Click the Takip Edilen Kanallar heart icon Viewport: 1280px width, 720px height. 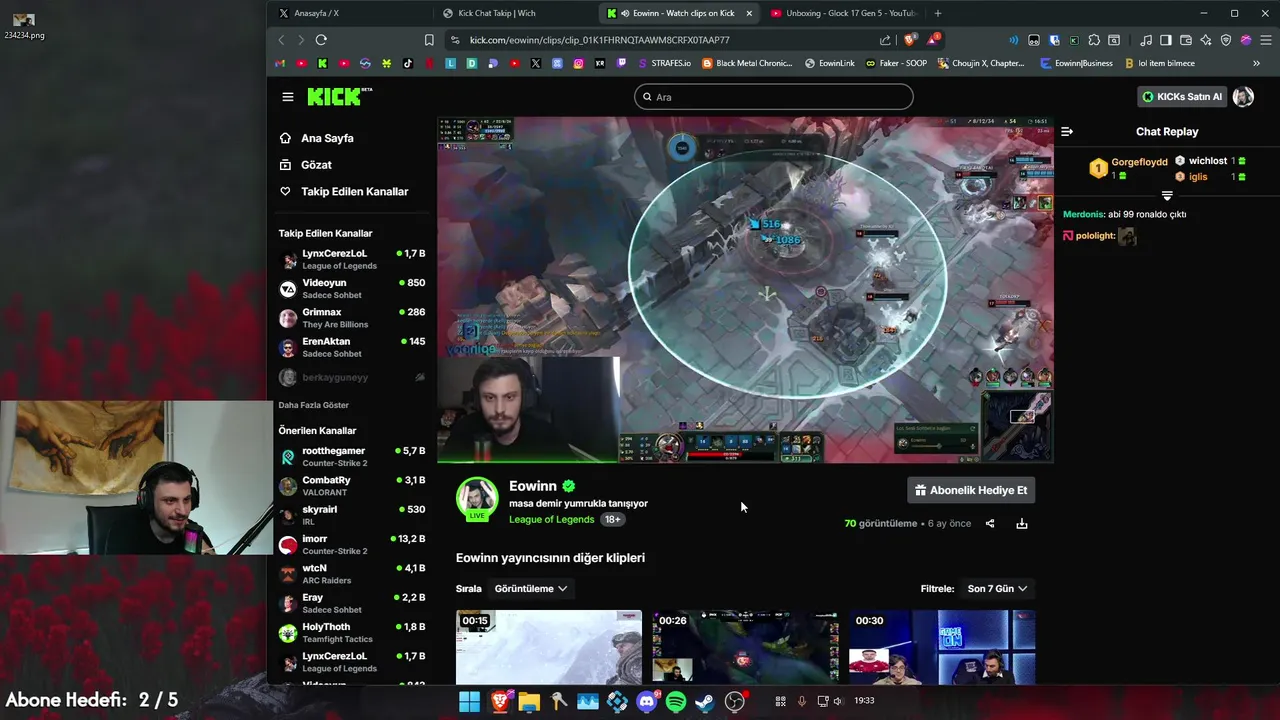[x=286, y=191]
